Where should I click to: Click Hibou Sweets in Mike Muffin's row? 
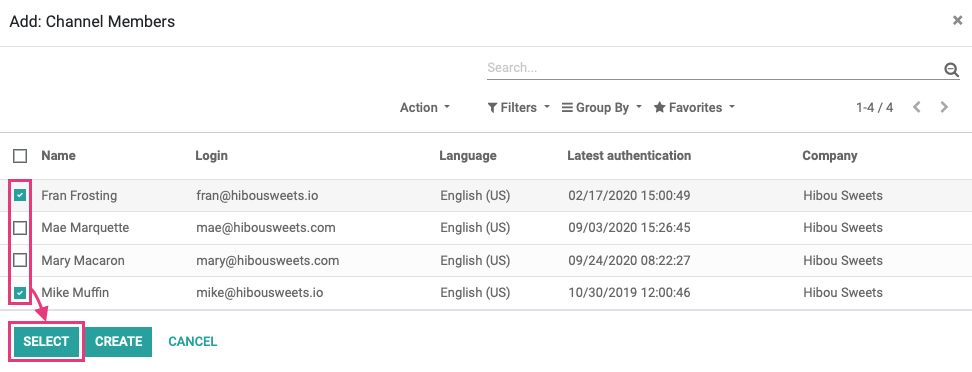(842, 293)
